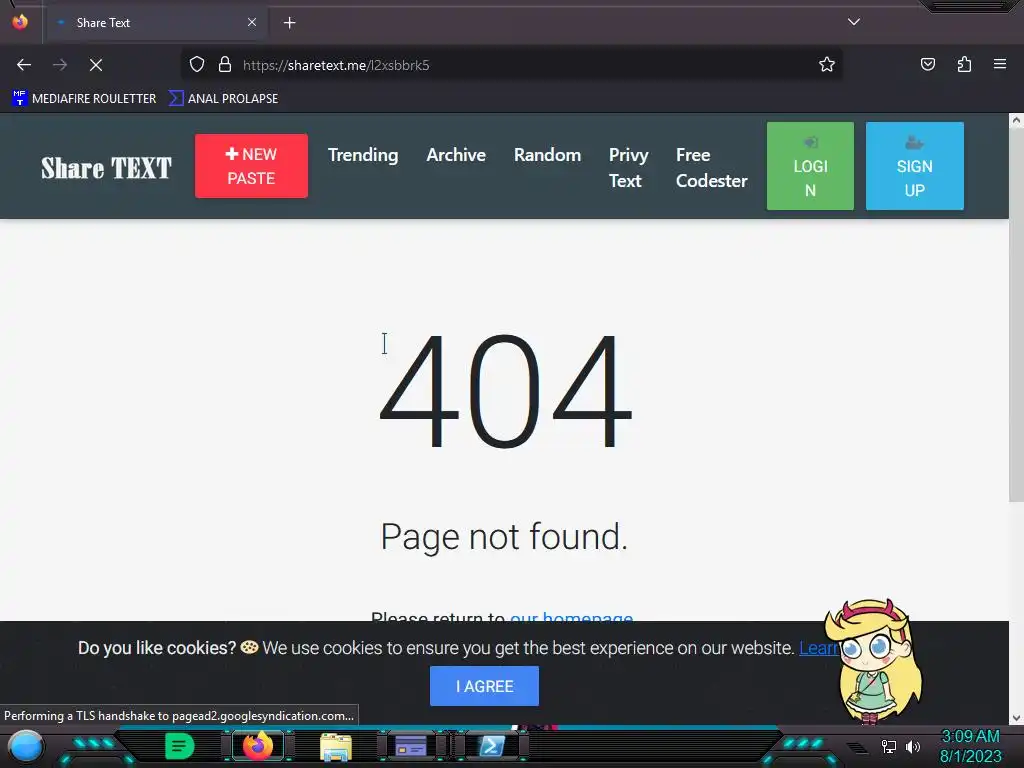
Task: Create a new paste with NEW PASTE button
Action: point(251,166)
